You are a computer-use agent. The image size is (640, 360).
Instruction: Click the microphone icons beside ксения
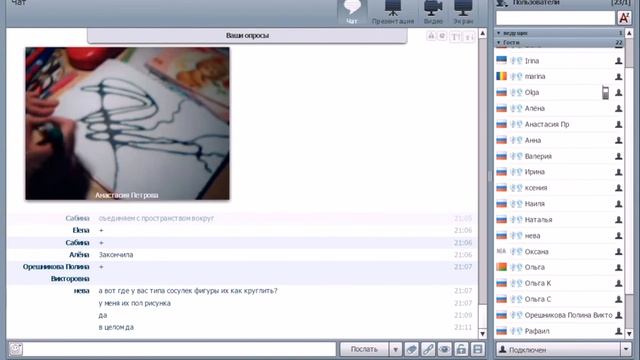516,188
